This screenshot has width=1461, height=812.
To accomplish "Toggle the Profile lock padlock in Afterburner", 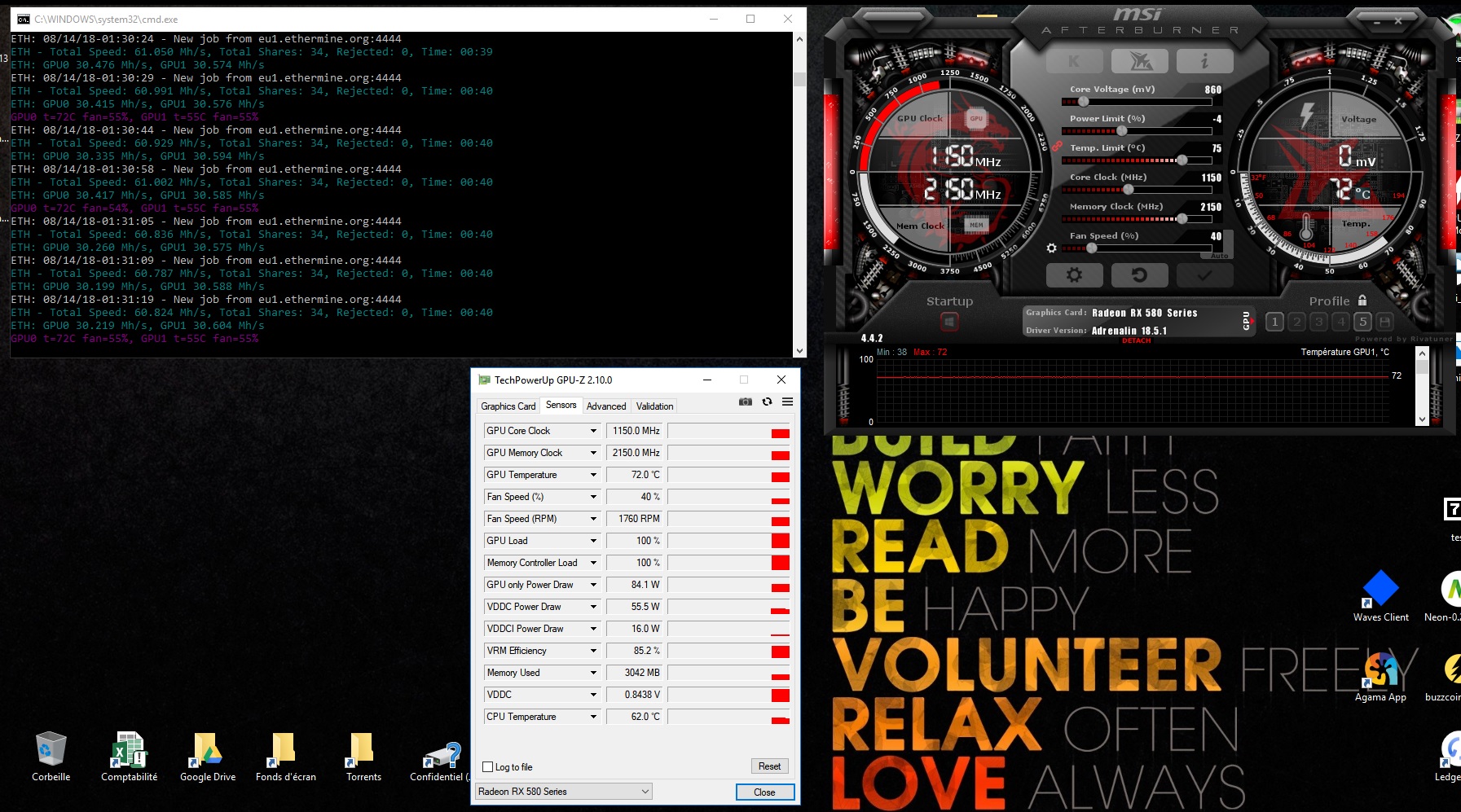I will (1363, 301).
